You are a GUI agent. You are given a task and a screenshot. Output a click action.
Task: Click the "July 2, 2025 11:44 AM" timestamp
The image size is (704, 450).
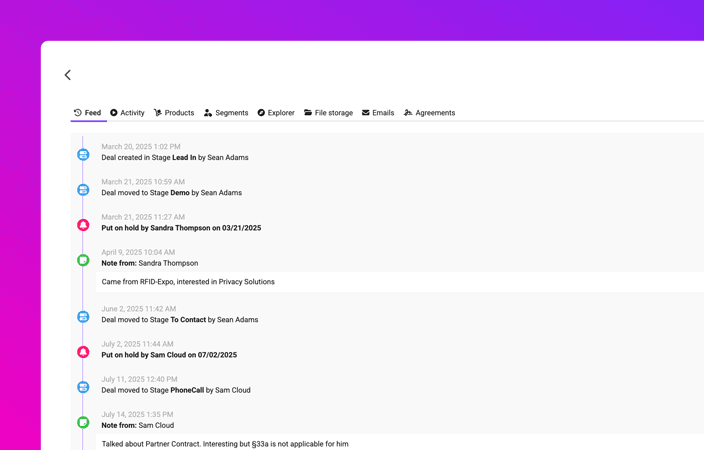tap(137, 344)
